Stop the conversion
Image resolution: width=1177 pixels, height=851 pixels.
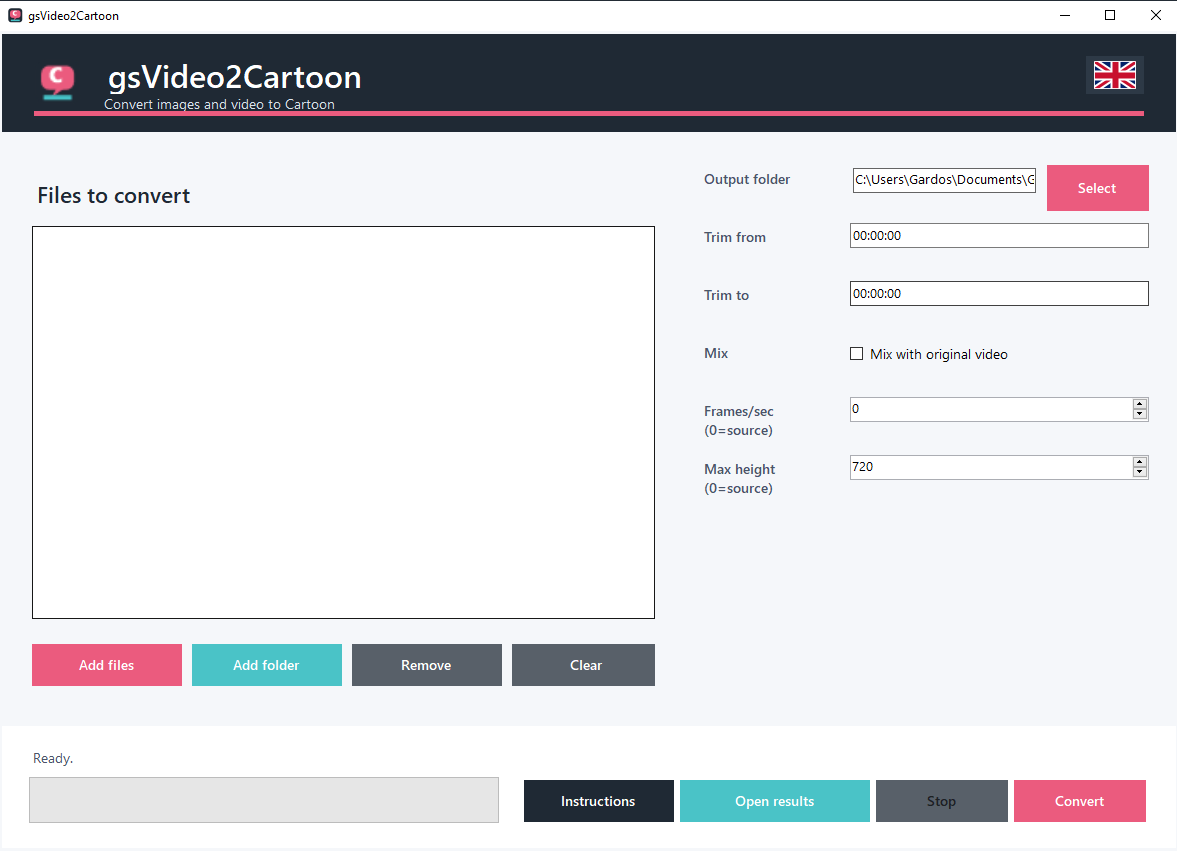(941, 801)
